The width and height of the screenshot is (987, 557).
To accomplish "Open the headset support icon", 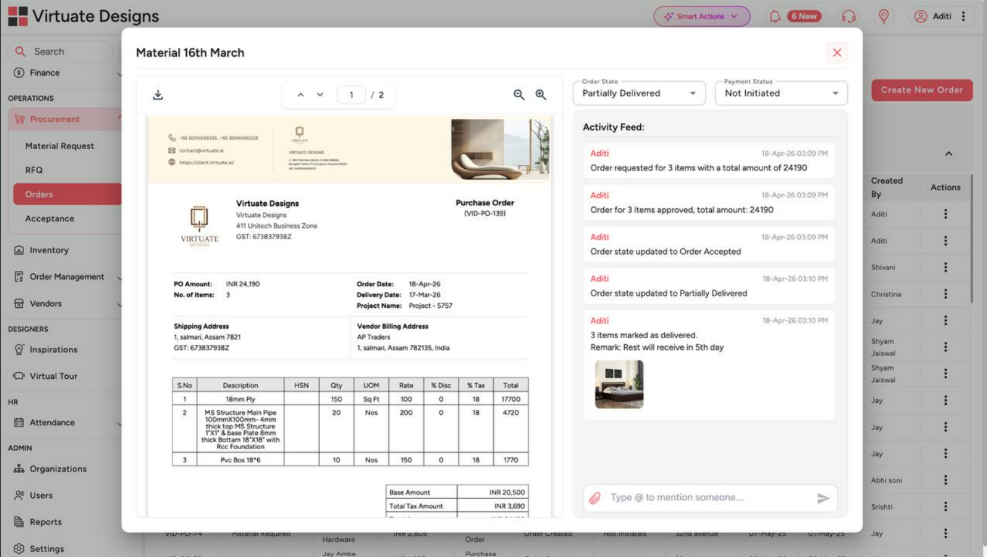I will pyautogui.click(x=849, y=16).
